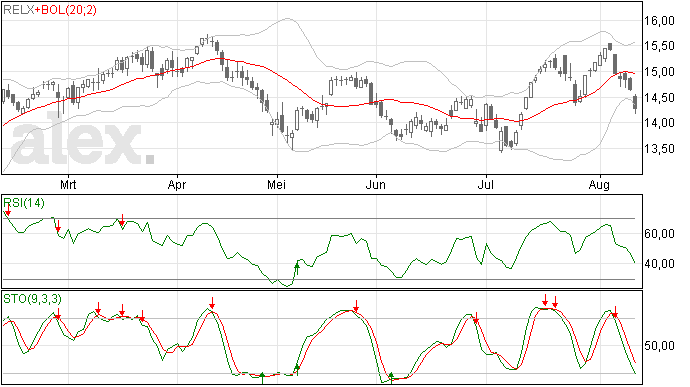
Task: Click the 13,50 price axis value
Action: [x=659, y=149]
